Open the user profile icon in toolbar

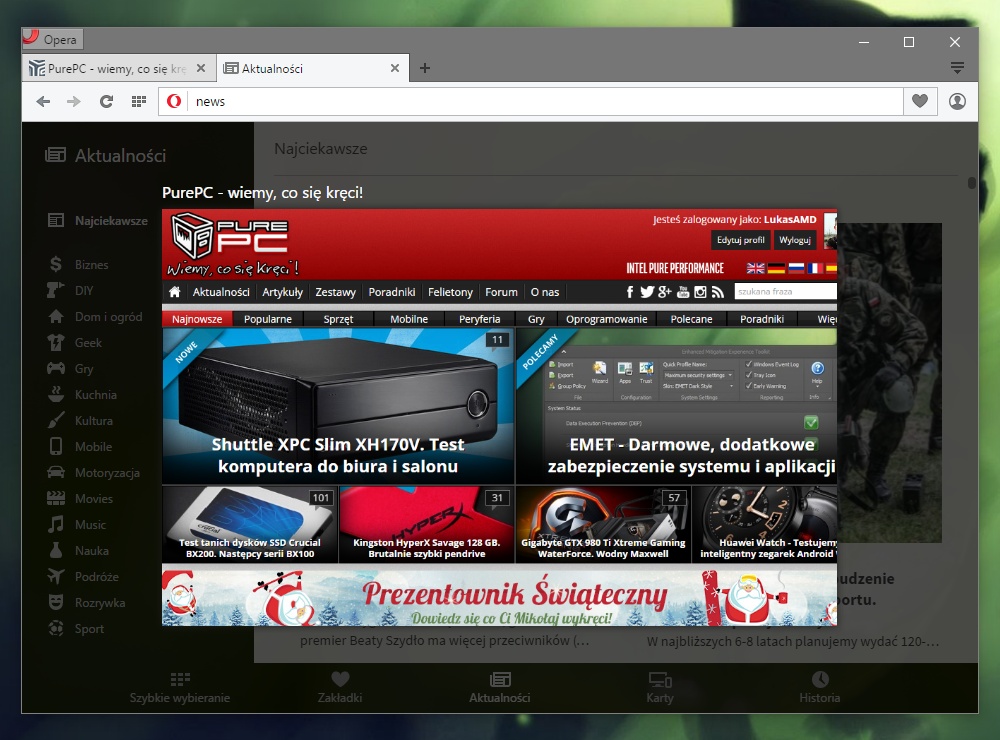957,101
